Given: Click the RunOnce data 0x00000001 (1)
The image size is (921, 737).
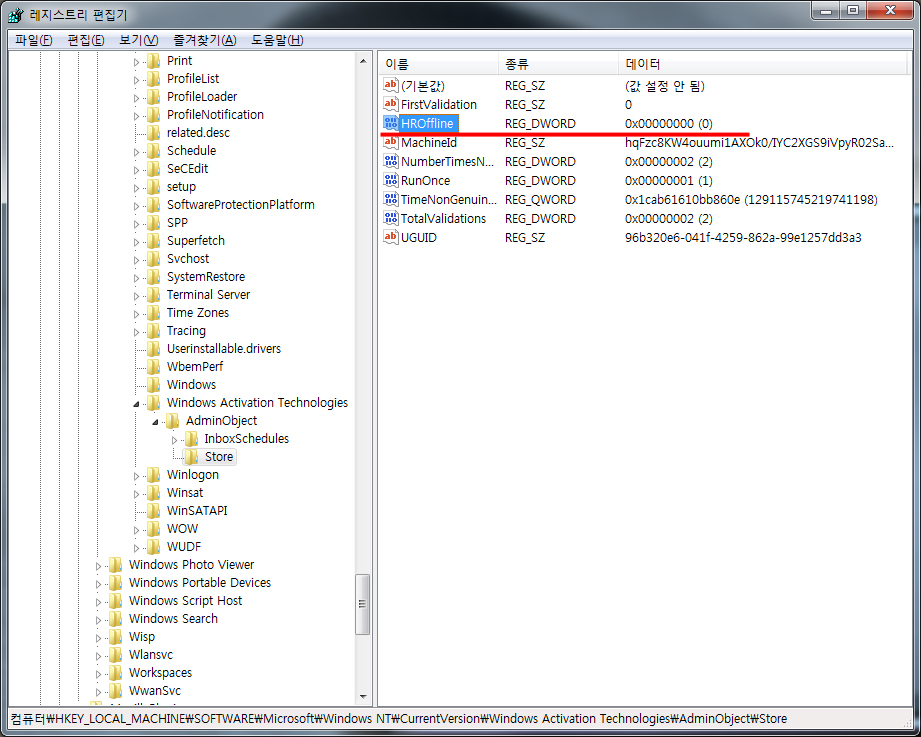Looking at the screenshot, I should (x=668, y=181).
